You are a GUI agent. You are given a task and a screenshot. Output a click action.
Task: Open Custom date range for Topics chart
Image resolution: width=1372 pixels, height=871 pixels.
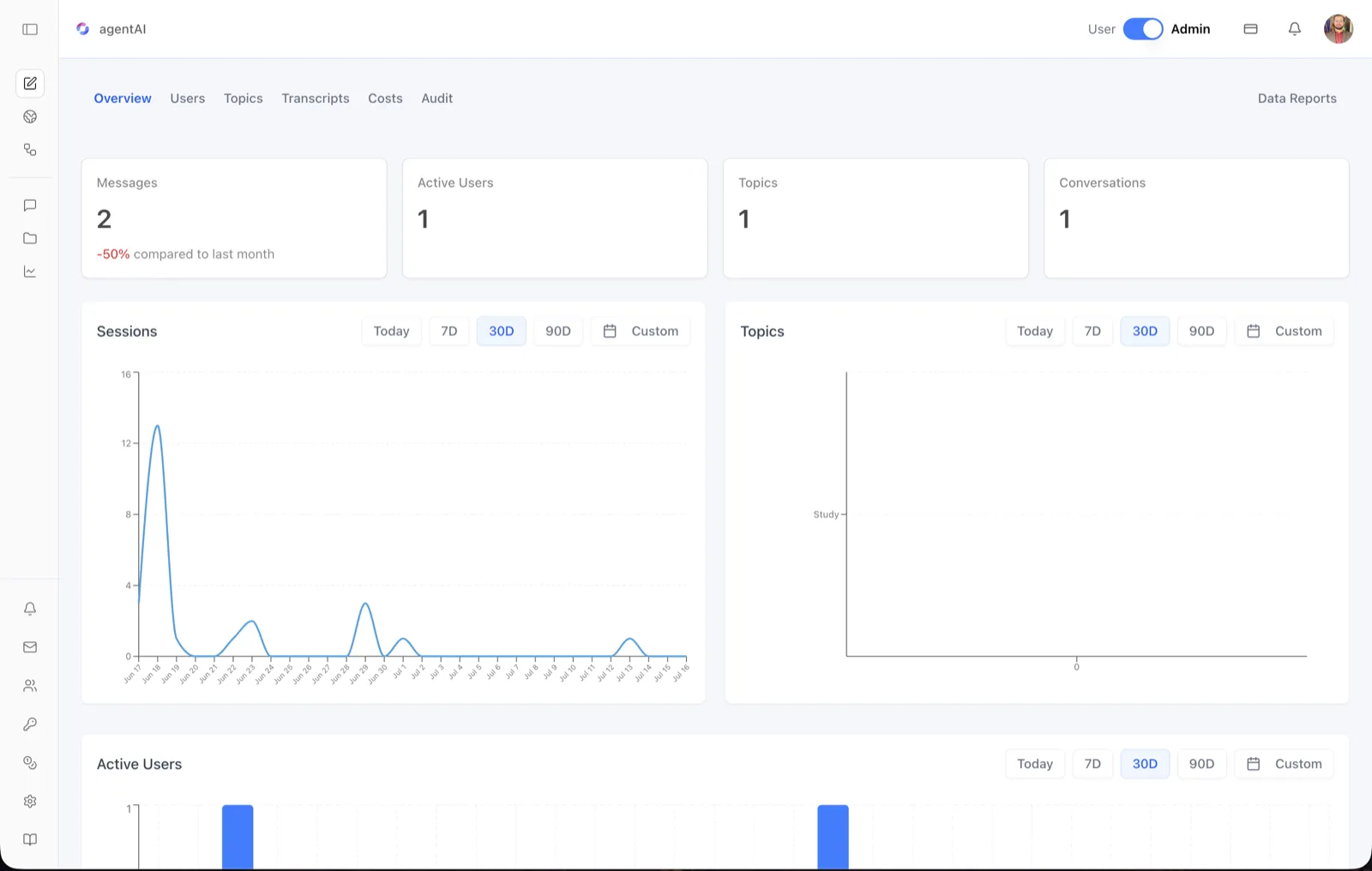coord(1284,331)
